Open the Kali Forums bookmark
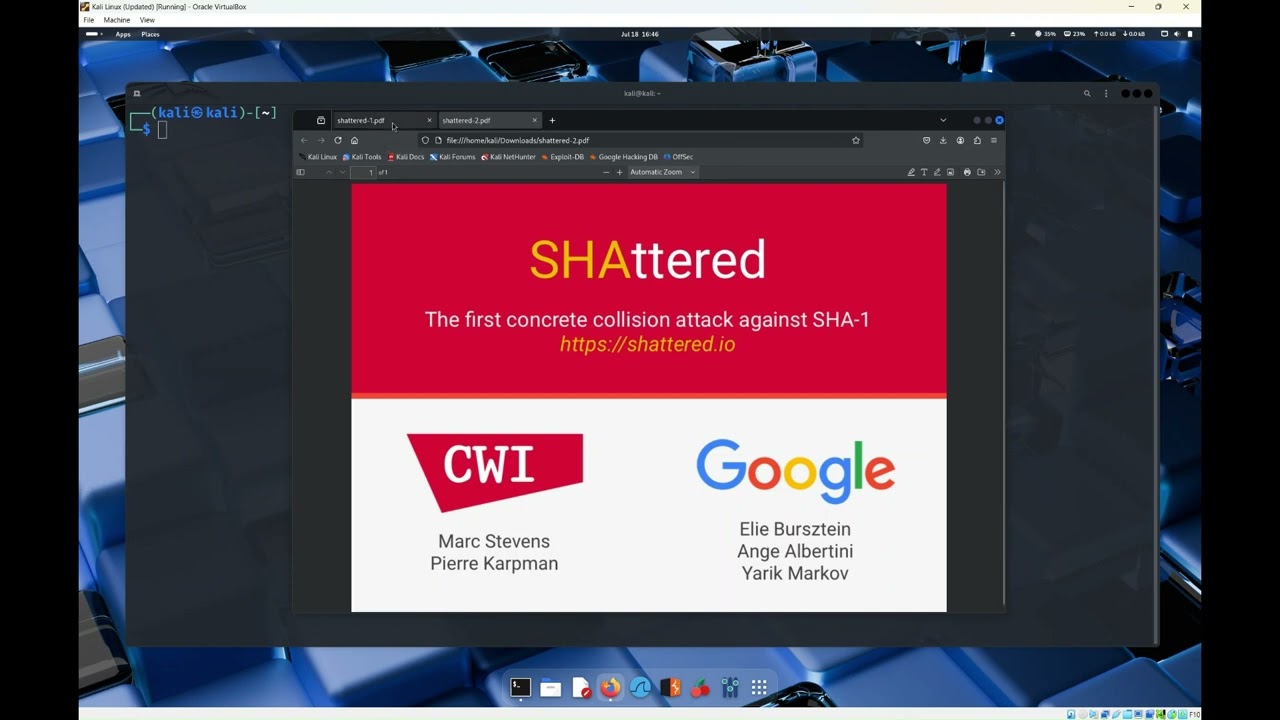1280x720 pixels. click(453, 157)
